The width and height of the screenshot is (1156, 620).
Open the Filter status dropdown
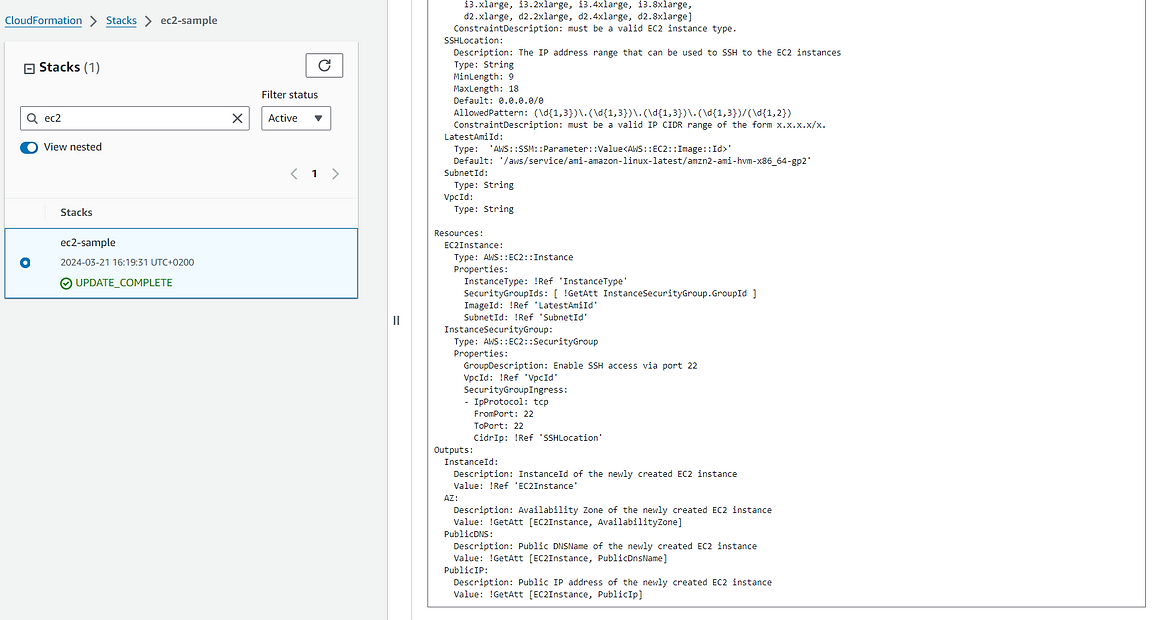296,118
